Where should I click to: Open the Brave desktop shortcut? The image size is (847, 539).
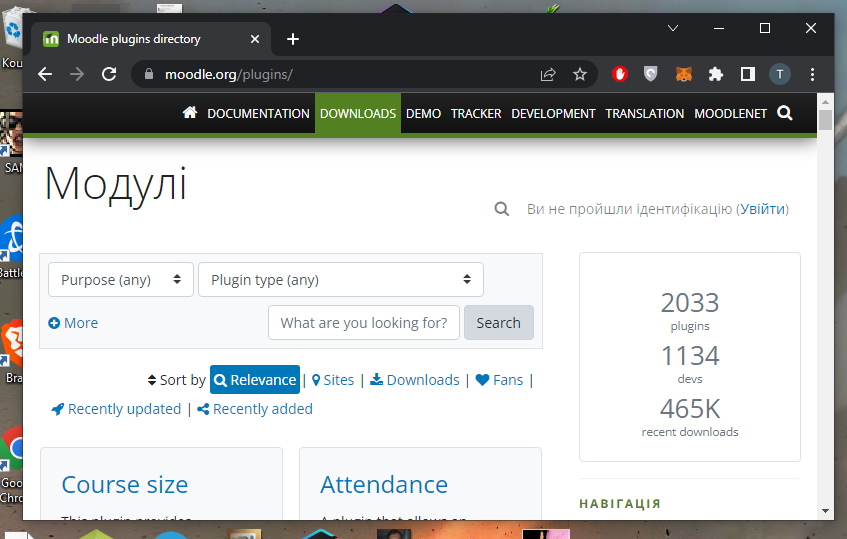pos(11,351)
